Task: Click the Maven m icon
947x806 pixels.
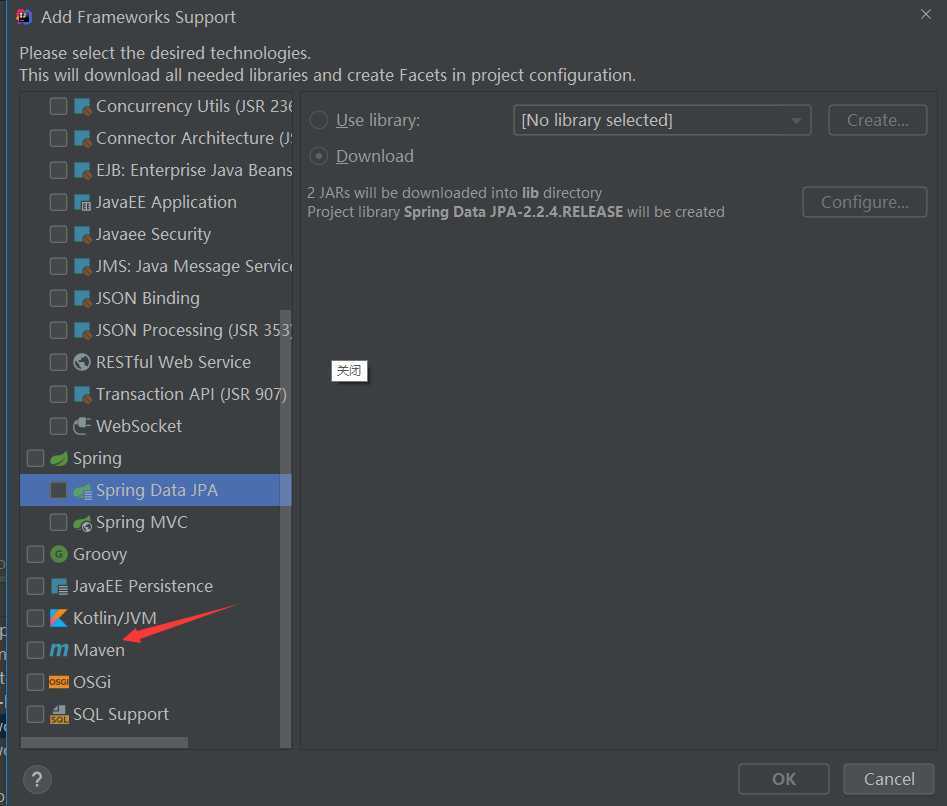Action: coord(59,650)
